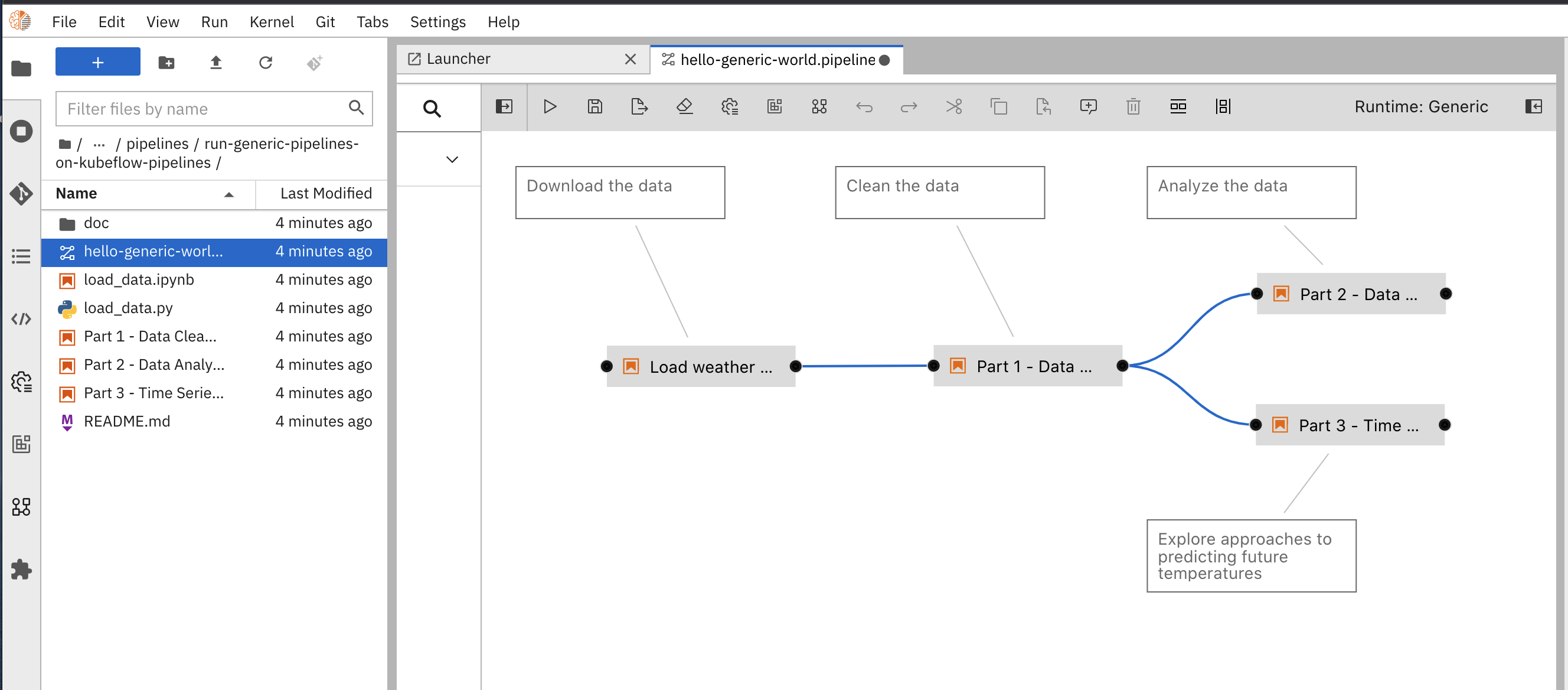1568x690 pixels.
Task: Open the Kernel menu
Action: (x=272, y=22)
